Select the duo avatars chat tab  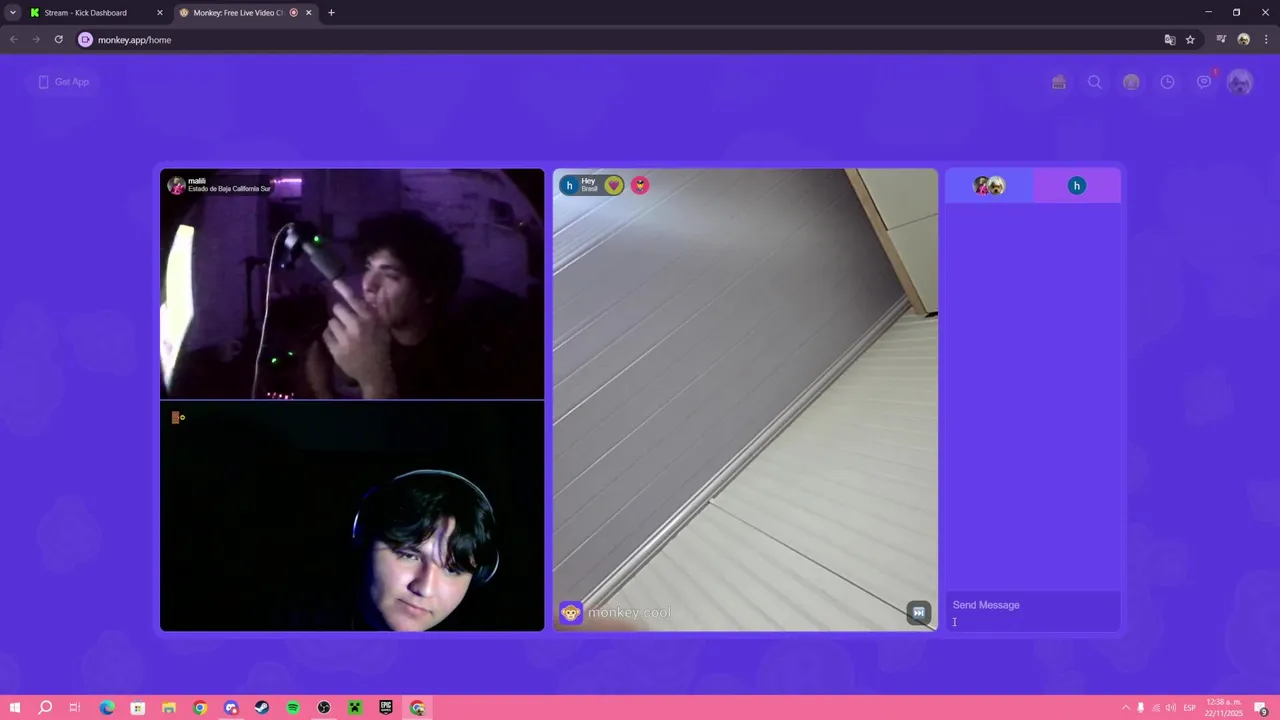point(989,185)
